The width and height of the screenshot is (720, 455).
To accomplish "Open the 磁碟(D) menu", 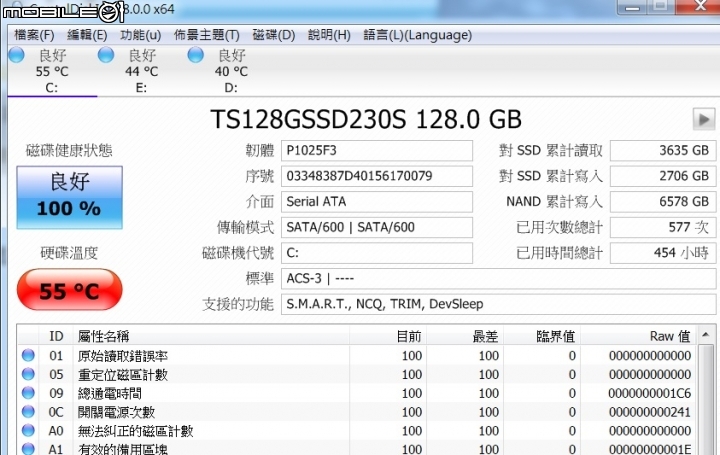I will click(x=274, y=35).
